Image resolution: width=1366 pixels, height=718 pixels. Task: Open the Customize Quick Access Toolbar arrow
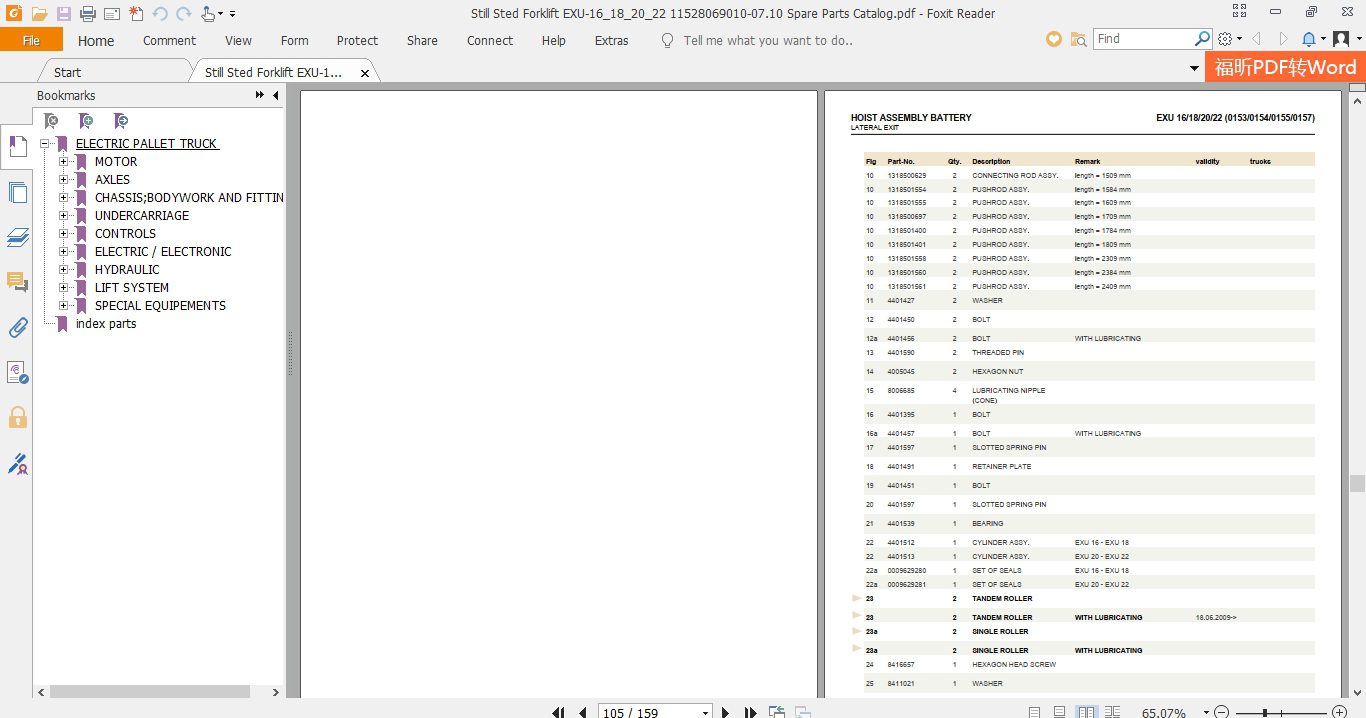pos(233,14)
